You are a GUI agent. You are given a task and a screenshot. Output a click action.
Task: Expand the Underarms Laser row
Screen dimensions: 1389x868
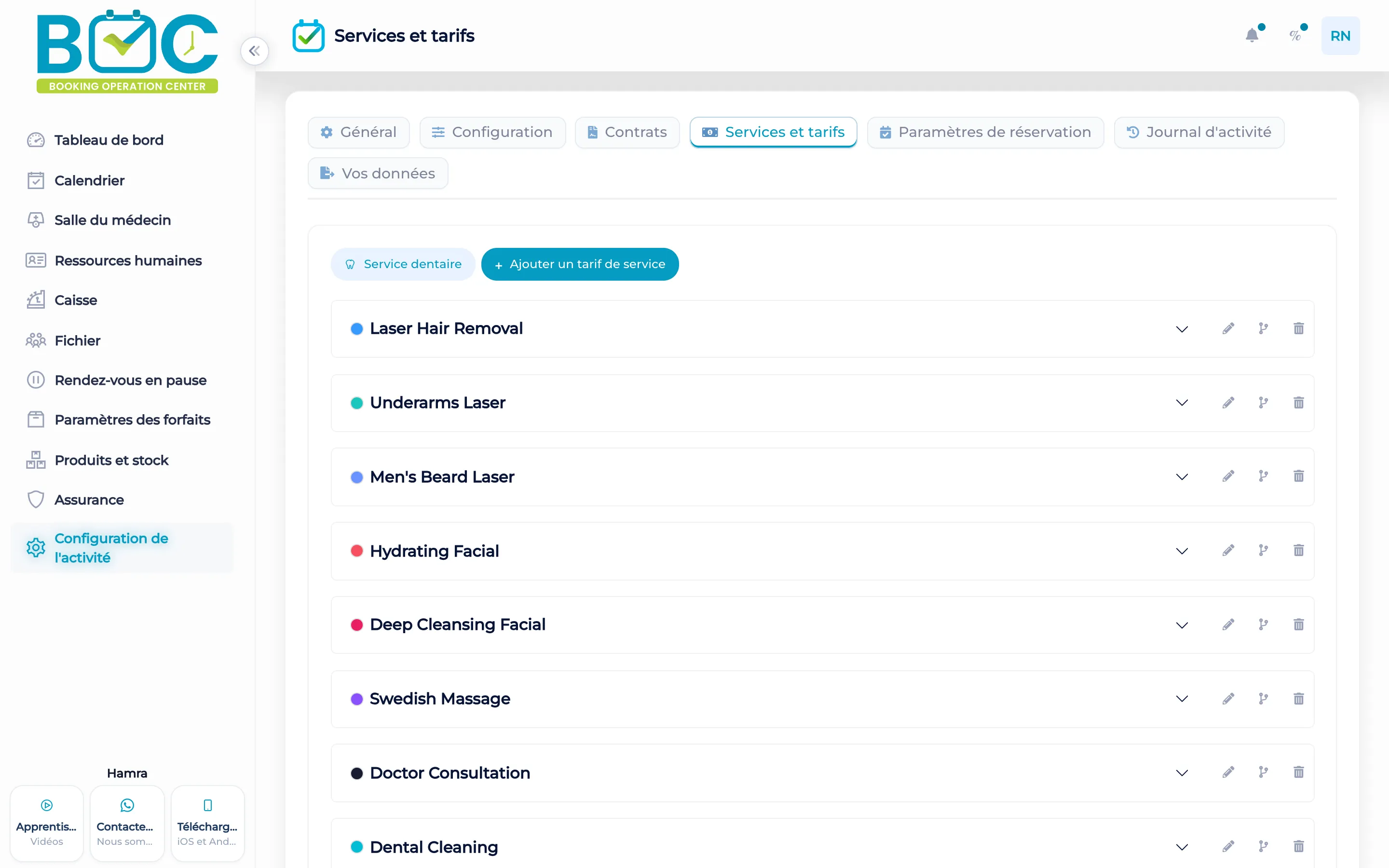[x=1182, y=403]
